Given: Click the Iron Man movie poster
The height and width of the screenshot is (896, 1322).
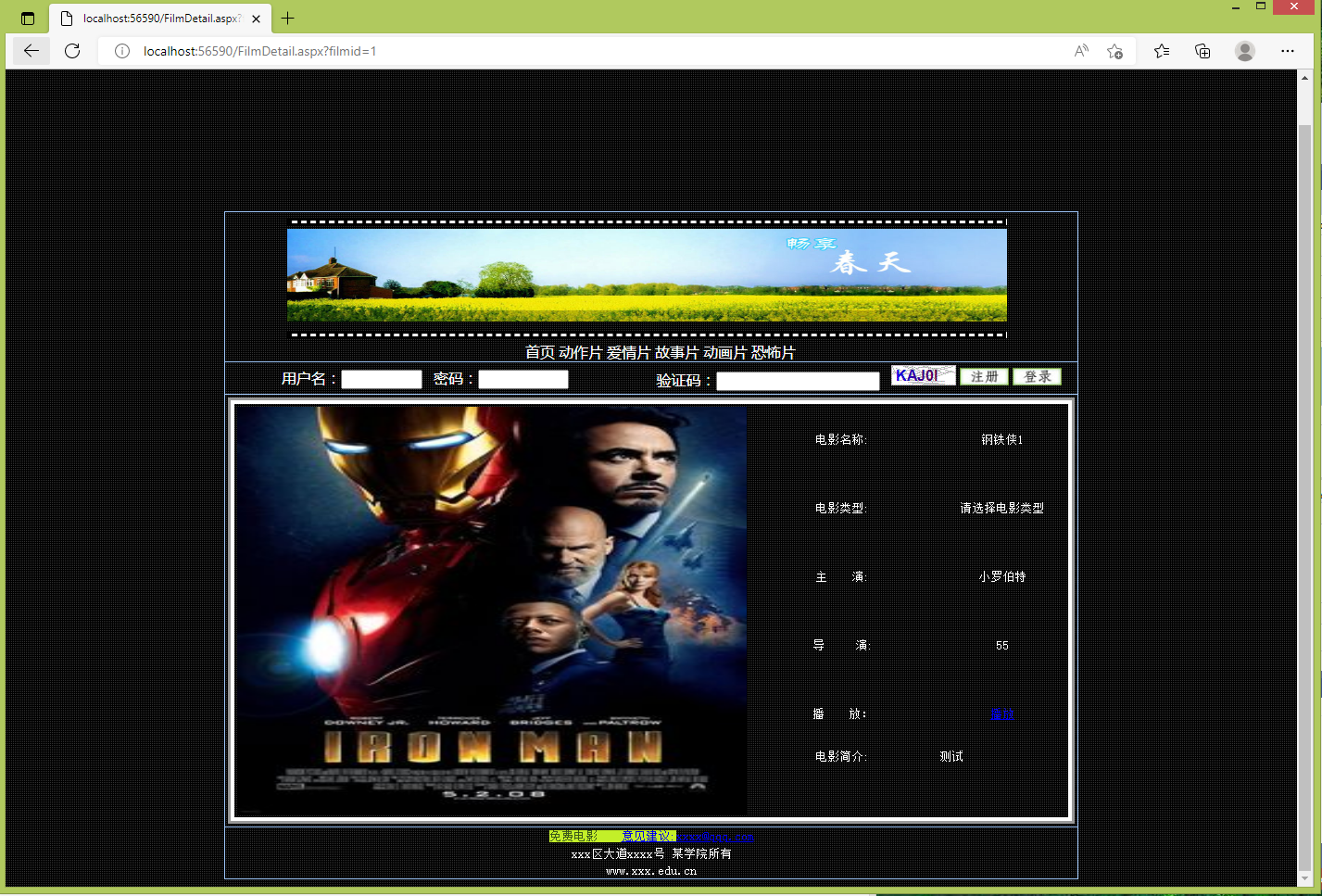Looking at the screenshot, I should pyautogui.click(x=491, y=611).
